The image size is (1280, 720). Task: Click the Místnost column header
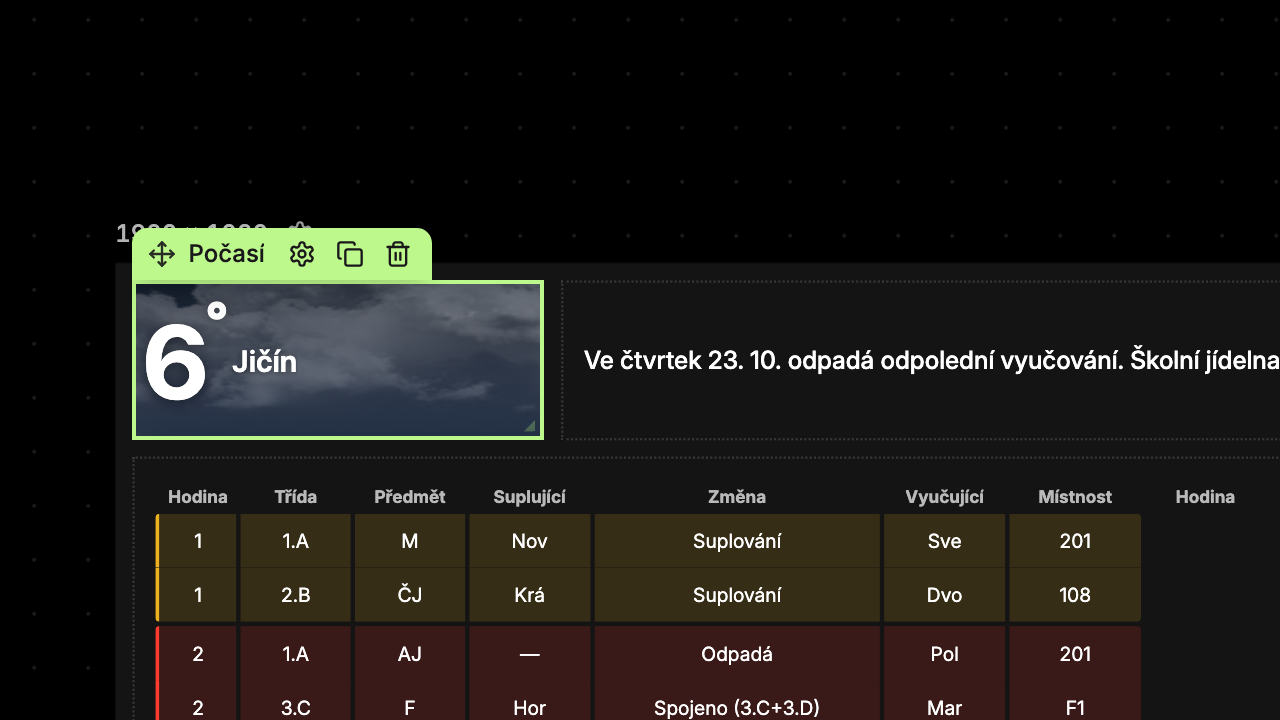point(1075,497)
